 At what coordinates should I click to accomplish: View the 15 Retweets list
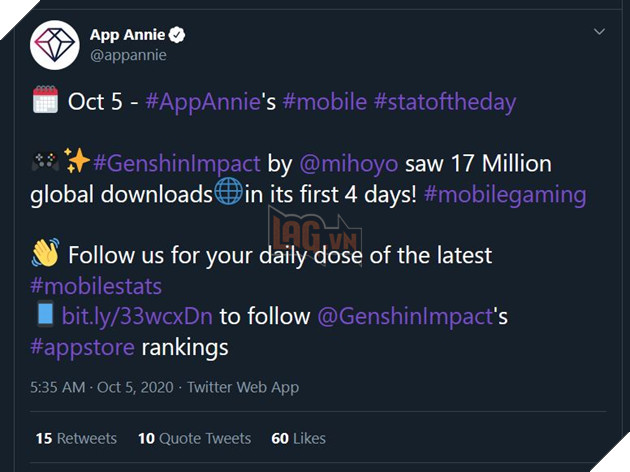tap(76, 438)
